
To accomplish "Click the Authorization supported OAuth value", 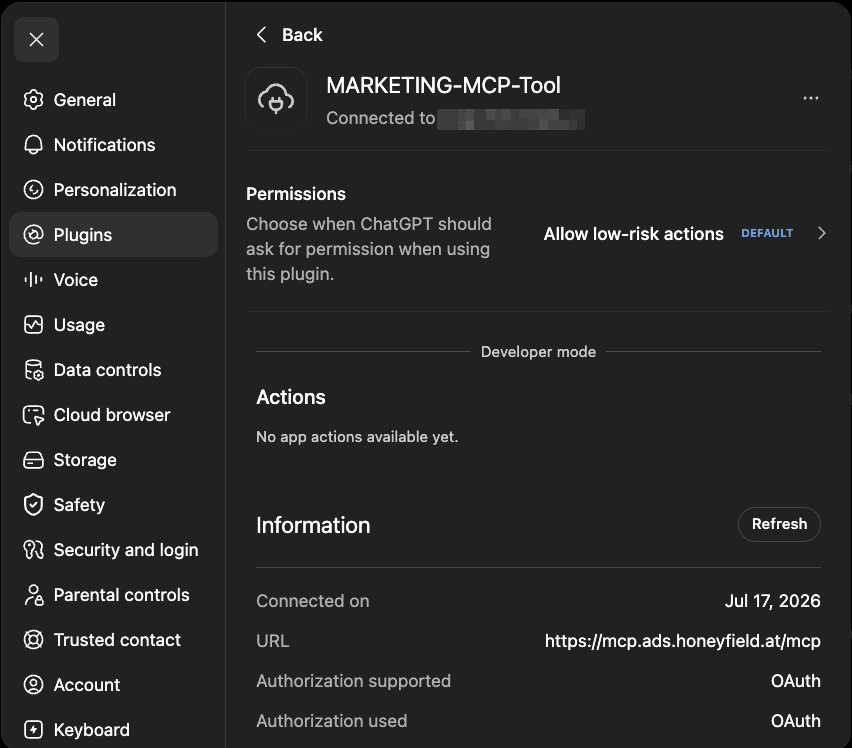I will 795,681.
